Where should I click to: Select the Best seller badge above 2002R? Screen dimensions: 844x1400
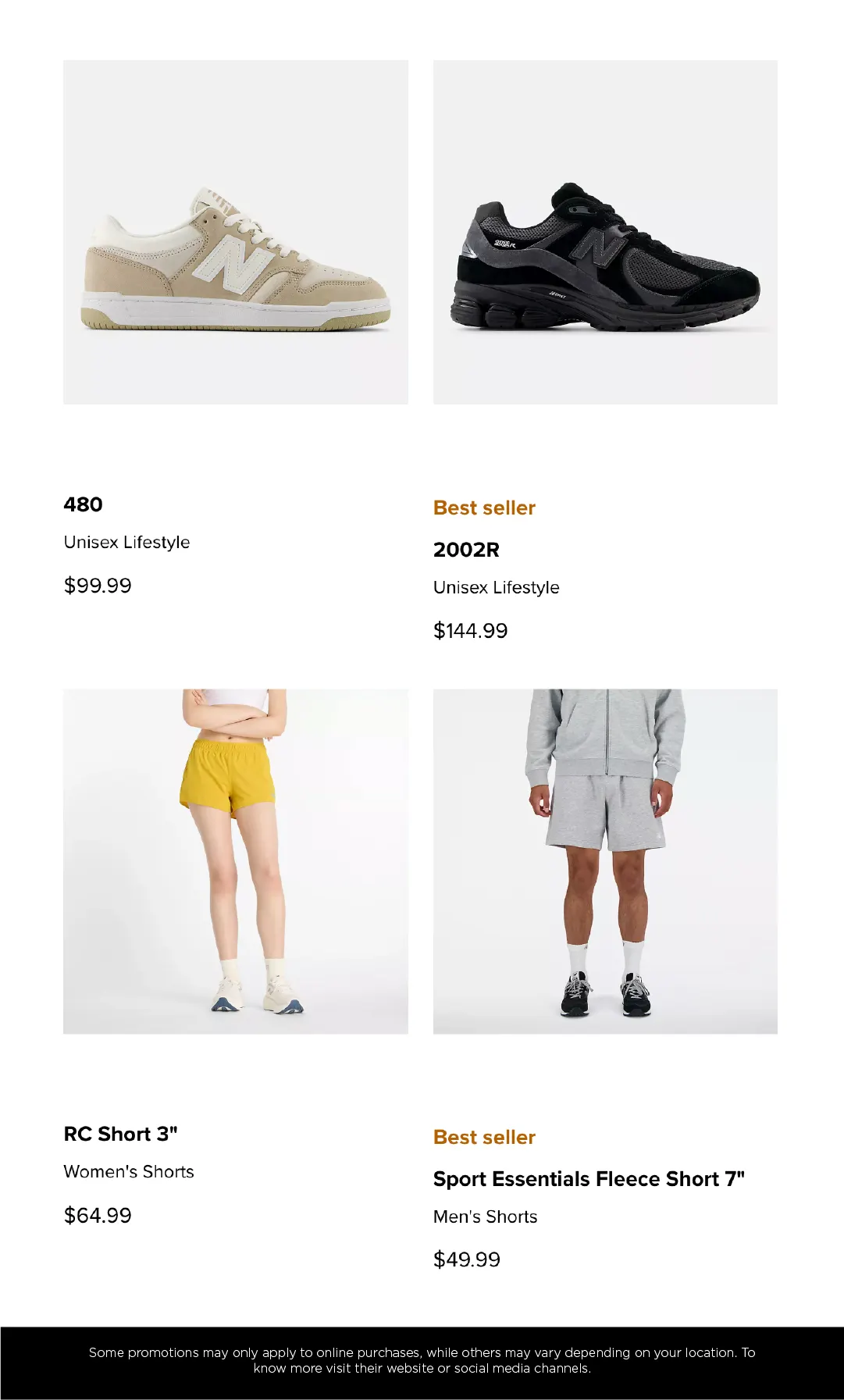pyautogui.click(x=484, y=508)
